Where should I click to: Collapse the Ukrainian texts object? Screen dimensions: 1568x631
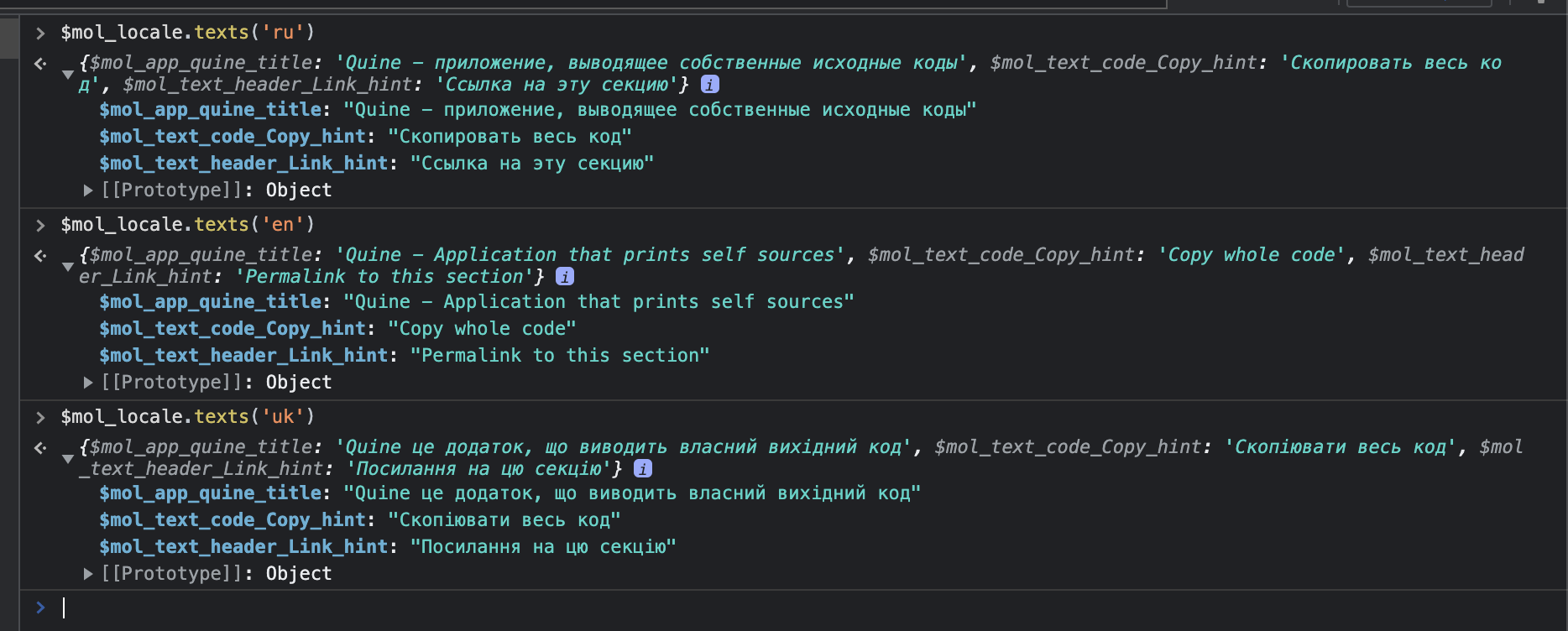[x=68, y=459]
